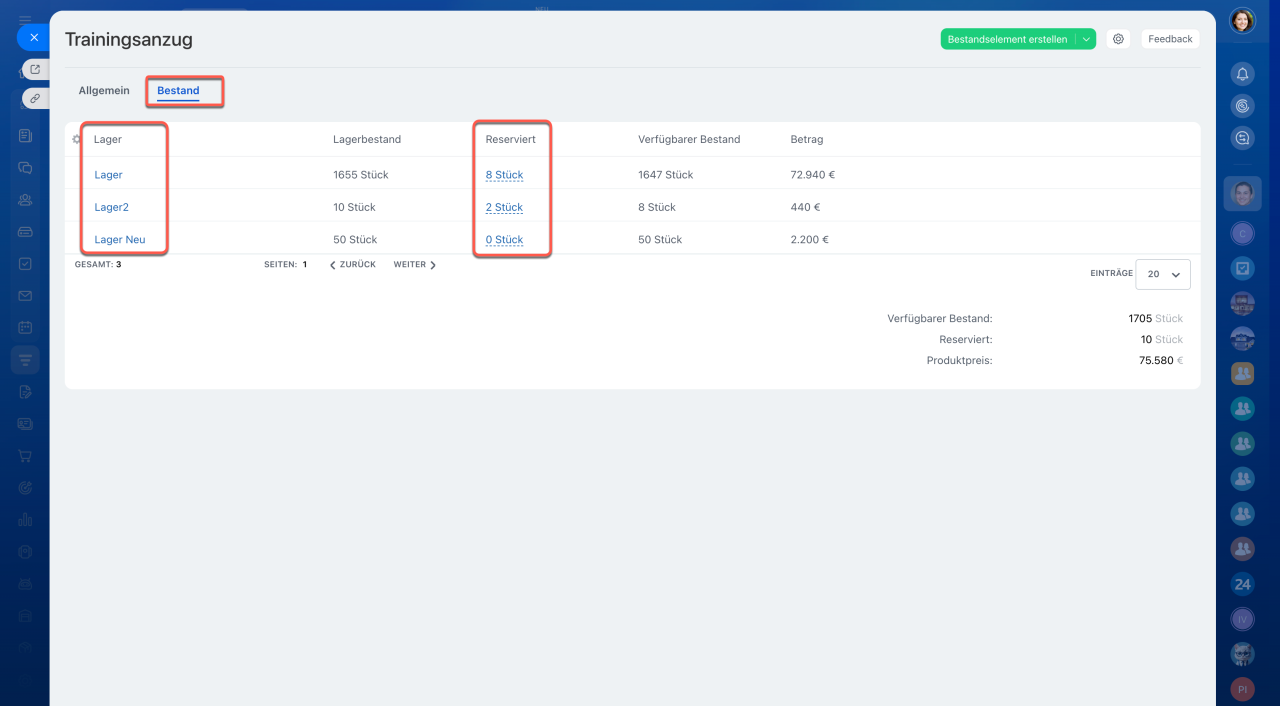Open the checkmark tasks chat in right sidebar
Viewport: 1280px width, 706px height.
1242,268
